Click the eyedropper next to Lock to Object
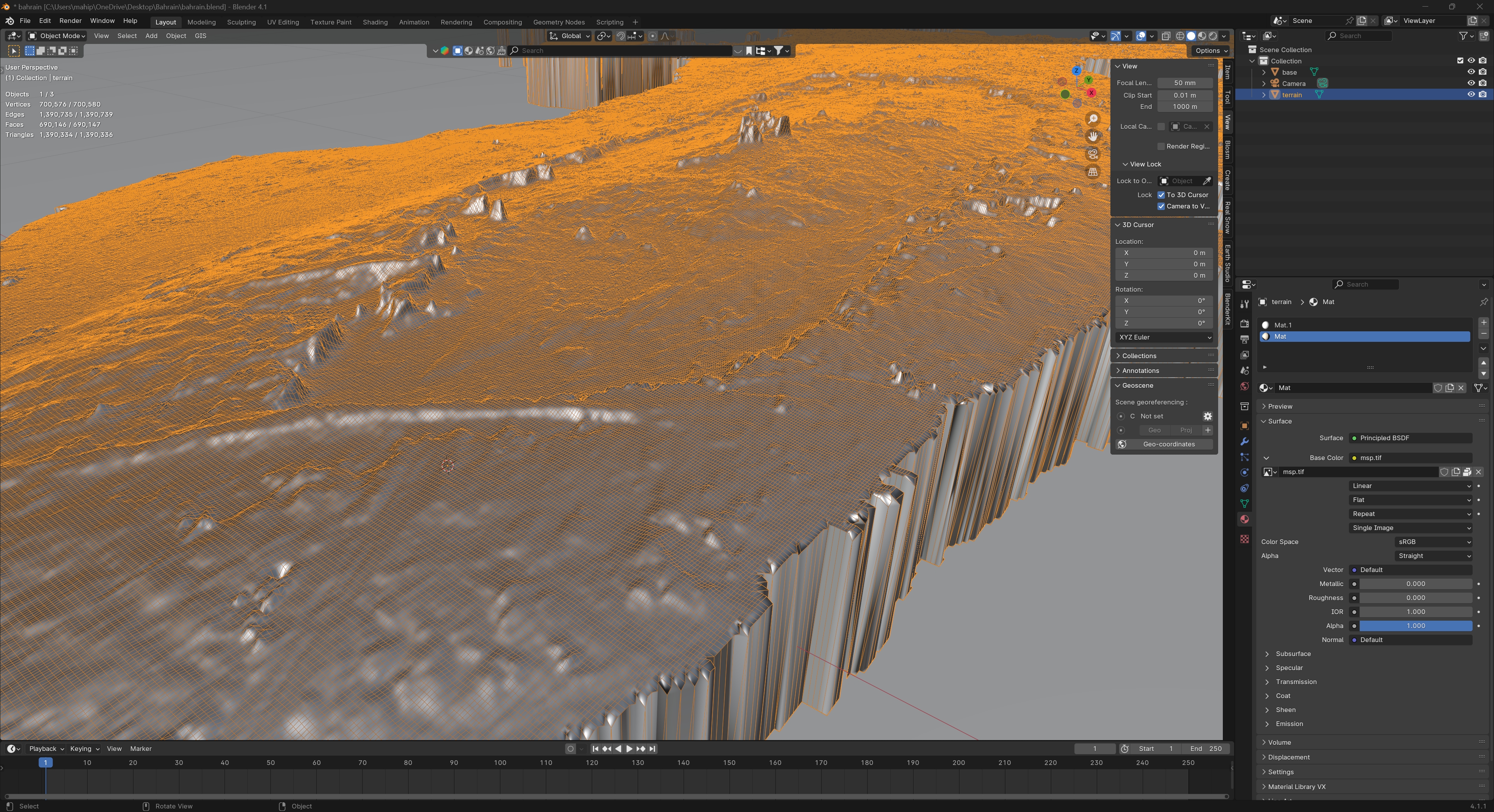The width and height of the screenshot is (1494, 812). [1207, 181]
